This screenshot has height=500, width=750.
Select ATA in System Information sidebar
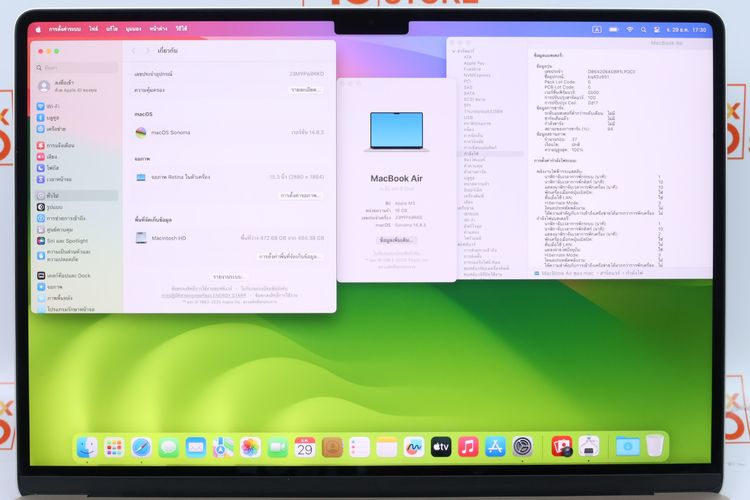pyautogui.click(x=468, y=57)
